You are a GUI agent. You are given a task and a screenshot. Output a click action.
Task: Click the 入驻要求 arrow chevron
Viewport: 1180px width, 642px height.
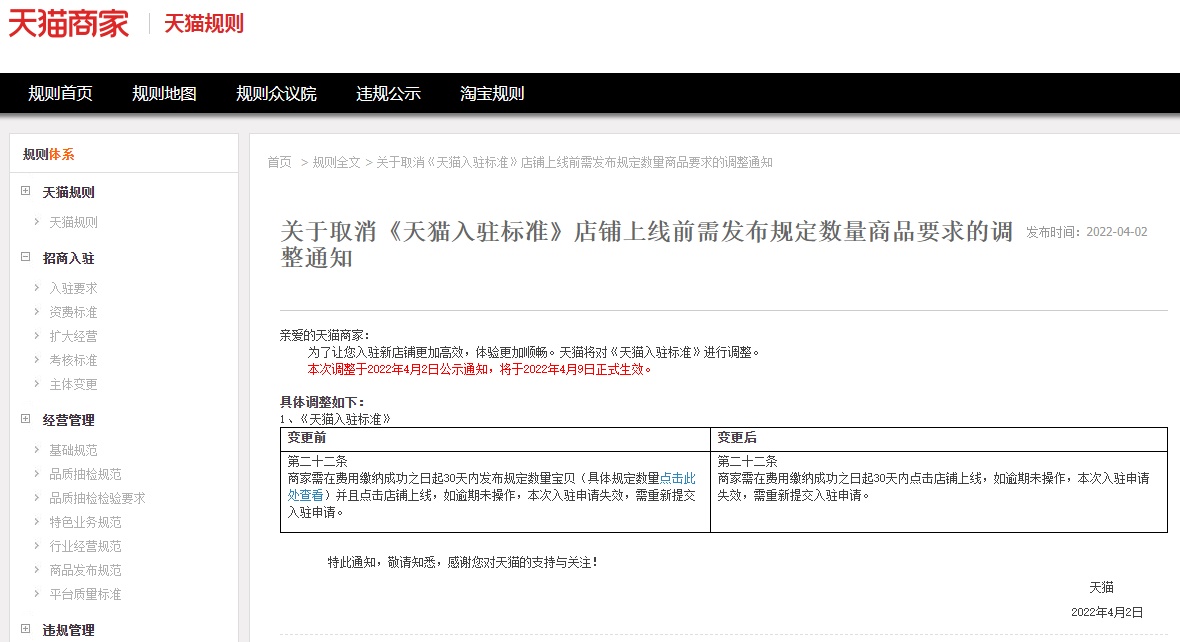coord(36,288)
